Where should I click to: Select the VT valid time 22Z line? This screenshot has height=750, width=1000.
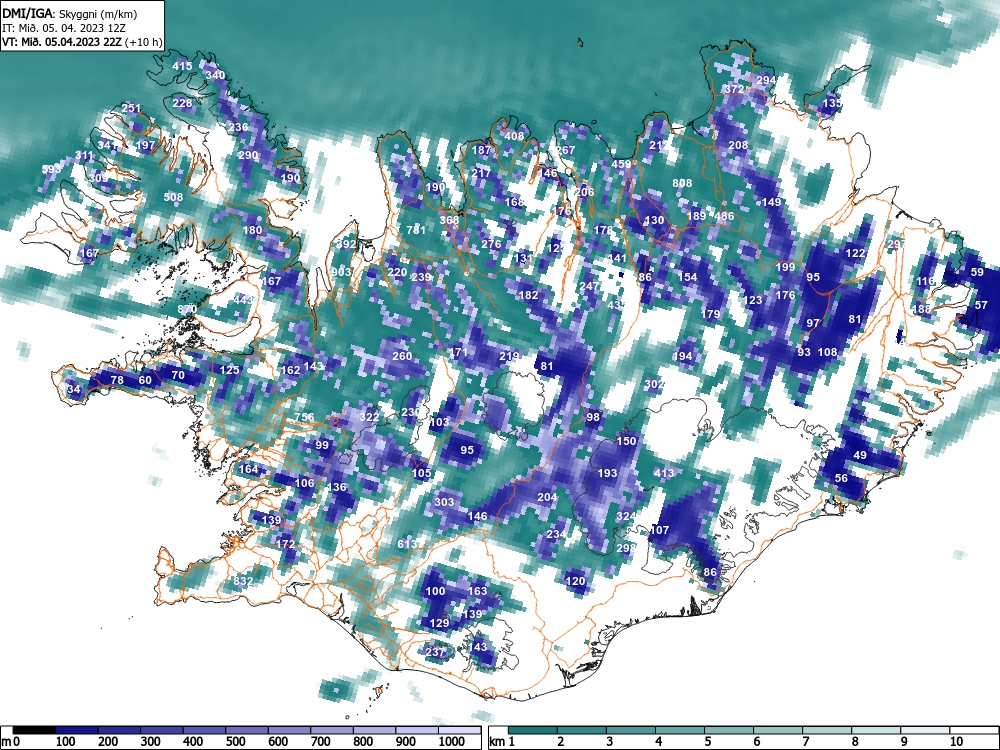click(82, 43)
